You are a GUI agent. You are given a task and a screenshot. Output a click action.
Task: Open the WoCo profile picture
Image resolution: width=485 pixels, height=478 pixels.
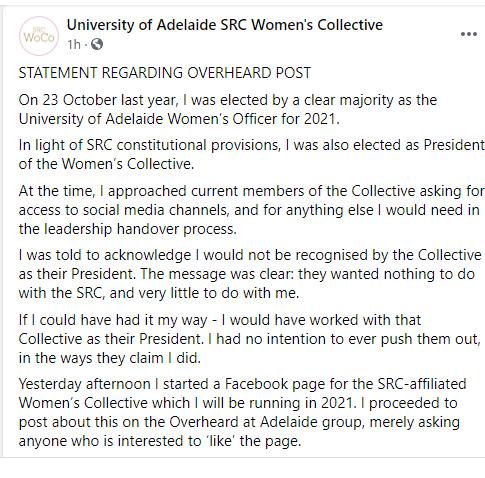pos(39,36)
